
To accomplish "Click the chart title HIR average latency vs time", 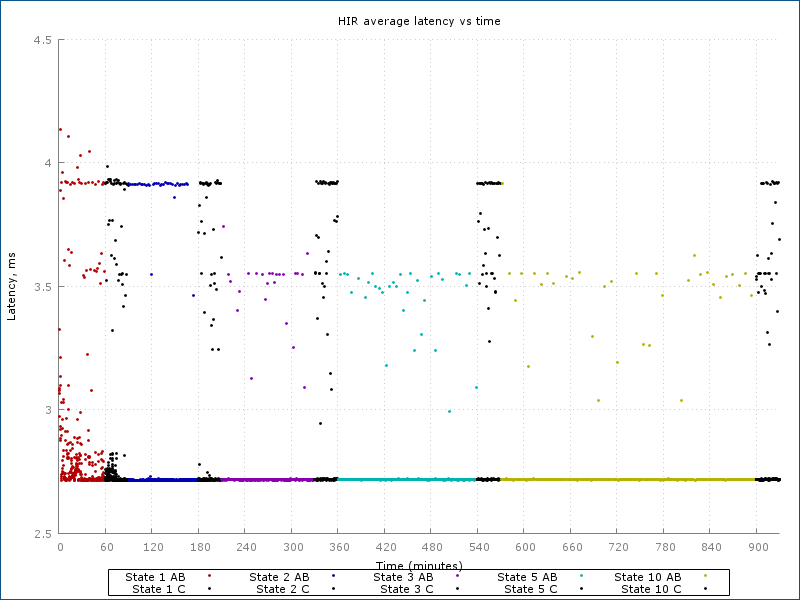I will (419, 21).
